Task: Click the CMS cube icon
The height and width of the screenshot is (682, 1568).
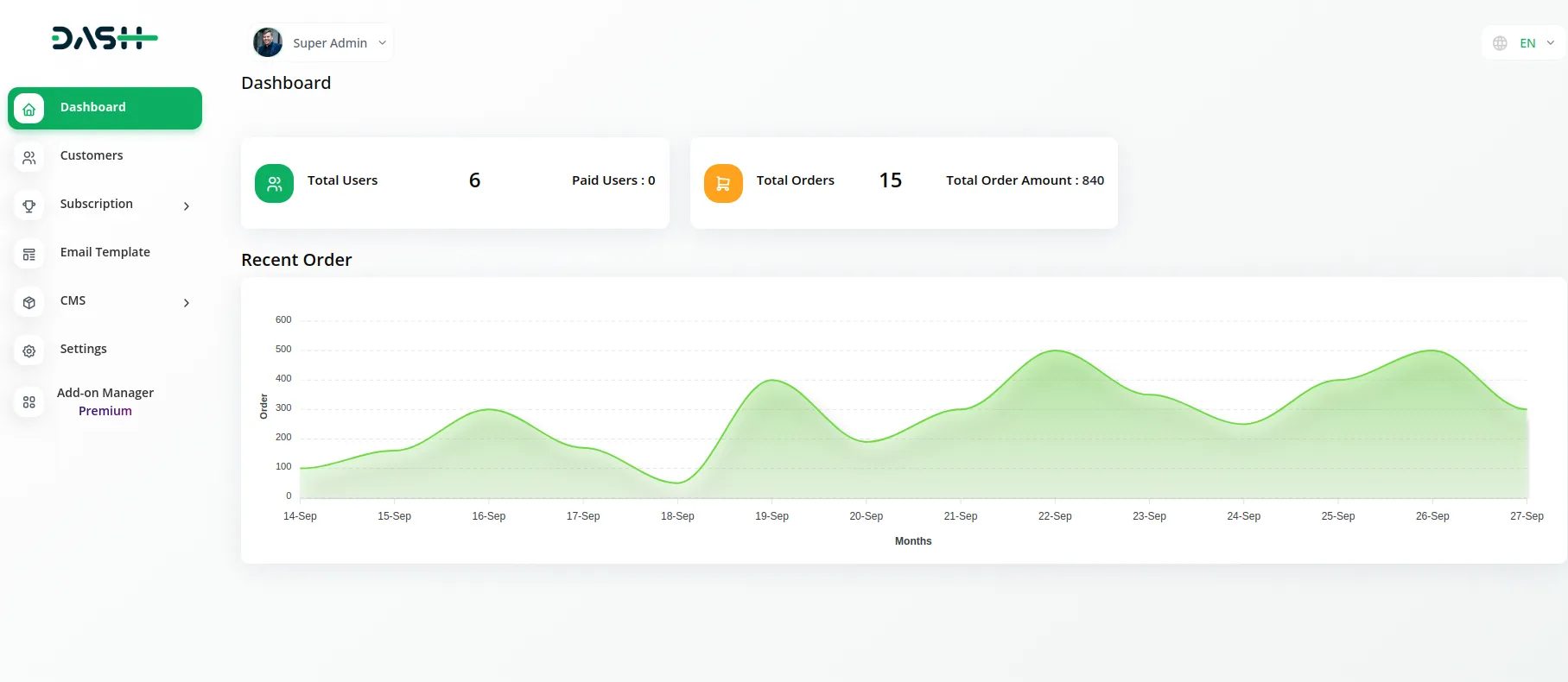Action: click(29, 302)
